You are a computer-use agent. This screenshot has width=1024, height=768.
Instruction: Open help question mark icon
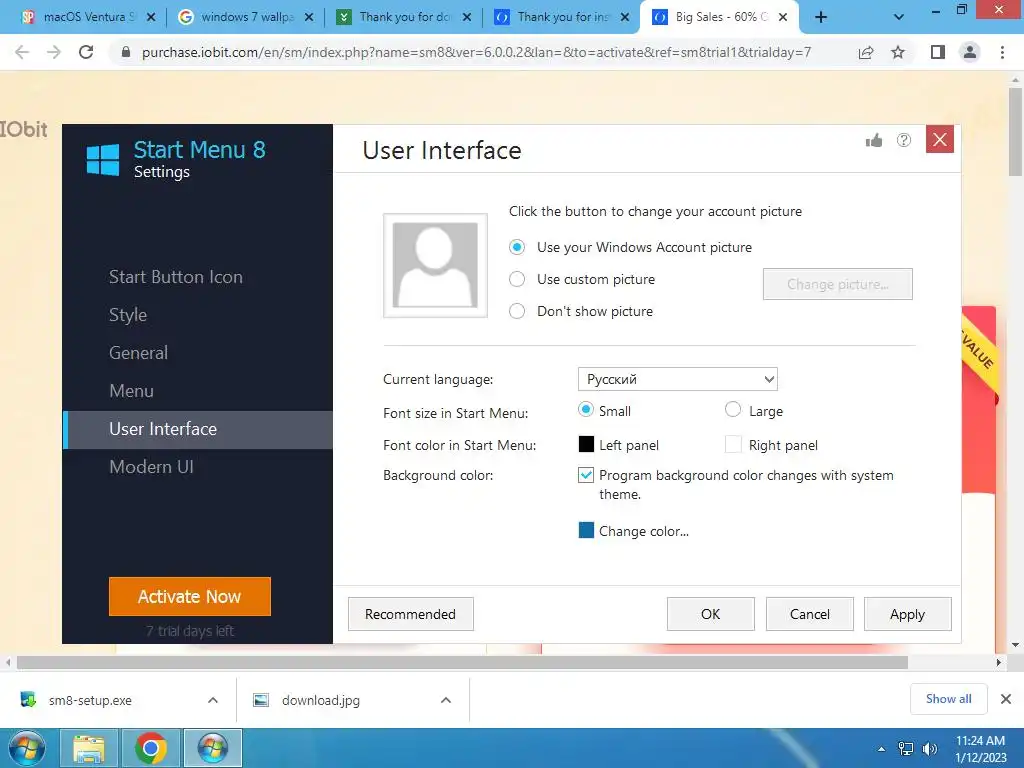[904, 140]
